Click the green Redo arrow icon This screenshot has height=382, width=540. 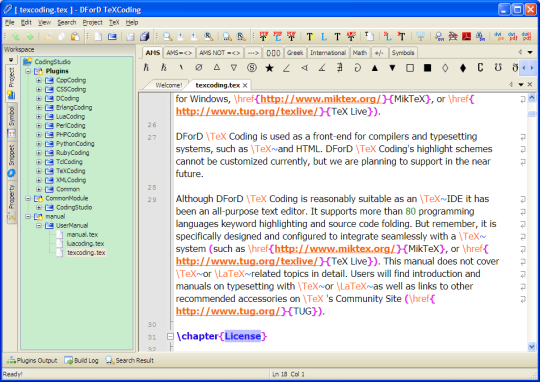[x=30, y=36]
